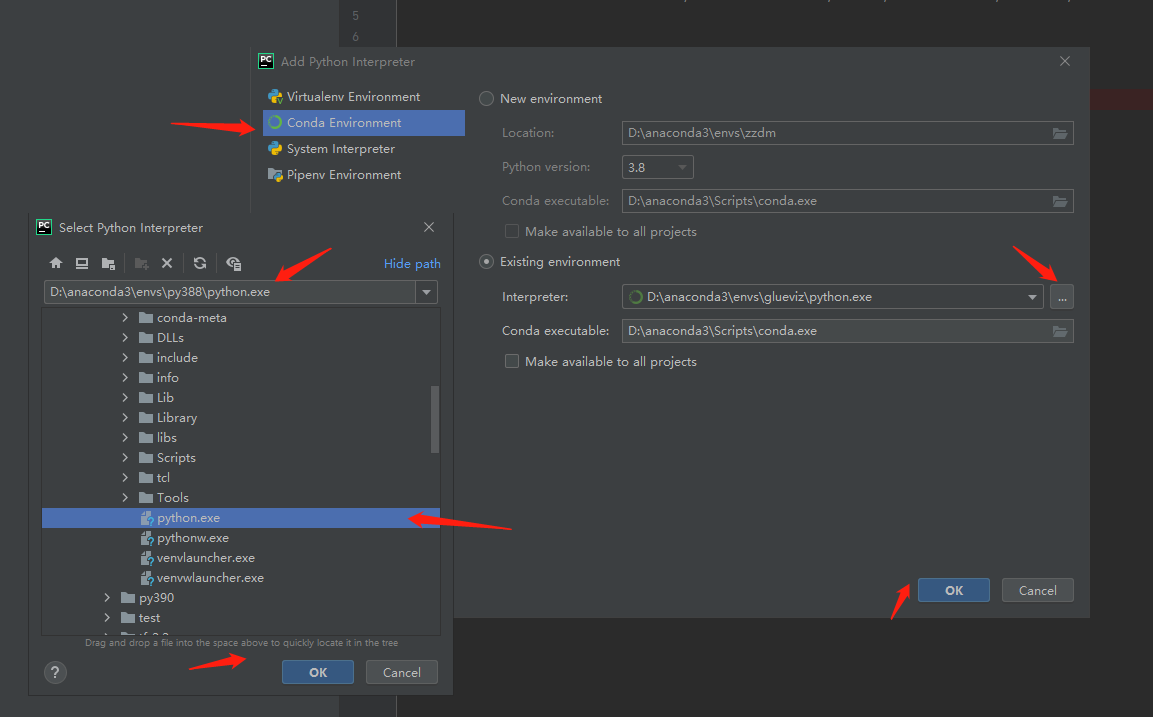Screen dimensions: 1153x717
Task: Select pythonw.exe in file tree
Action: pos(241,538)
